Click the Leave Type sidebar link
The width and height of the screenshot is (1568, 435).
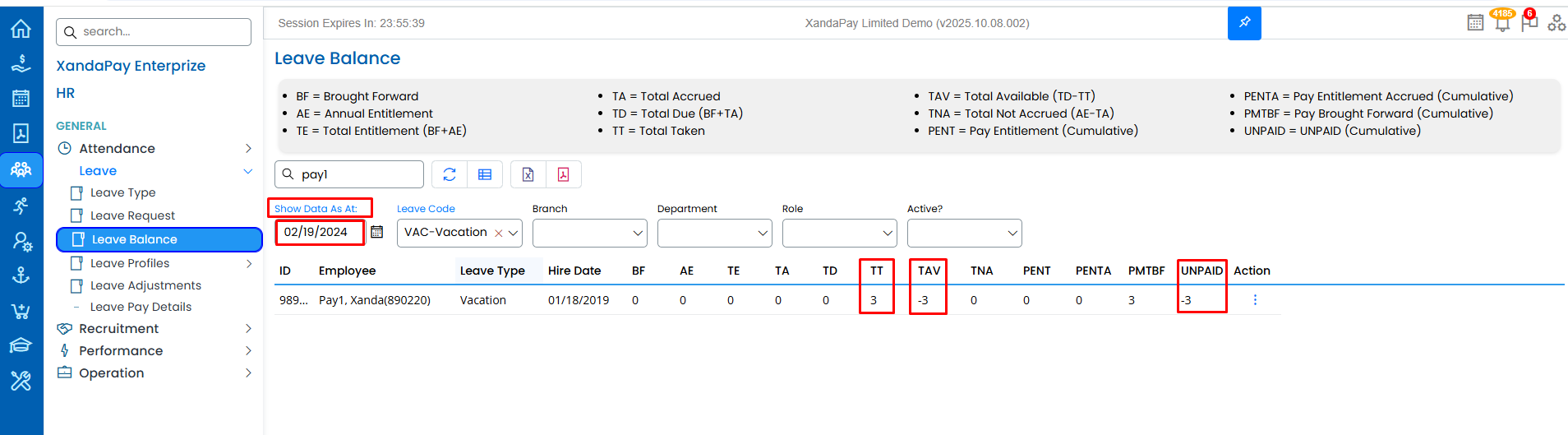[x=122, y=192]
